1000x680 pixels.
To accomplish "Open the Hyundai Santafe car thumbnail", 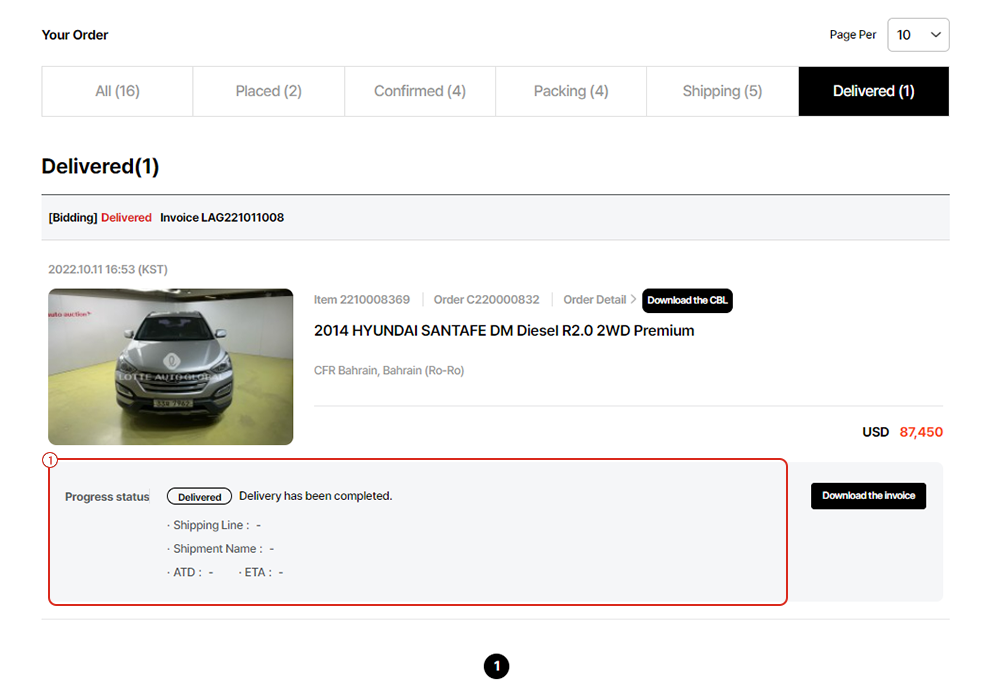I will pyautogui.click(x=171, y=367).
